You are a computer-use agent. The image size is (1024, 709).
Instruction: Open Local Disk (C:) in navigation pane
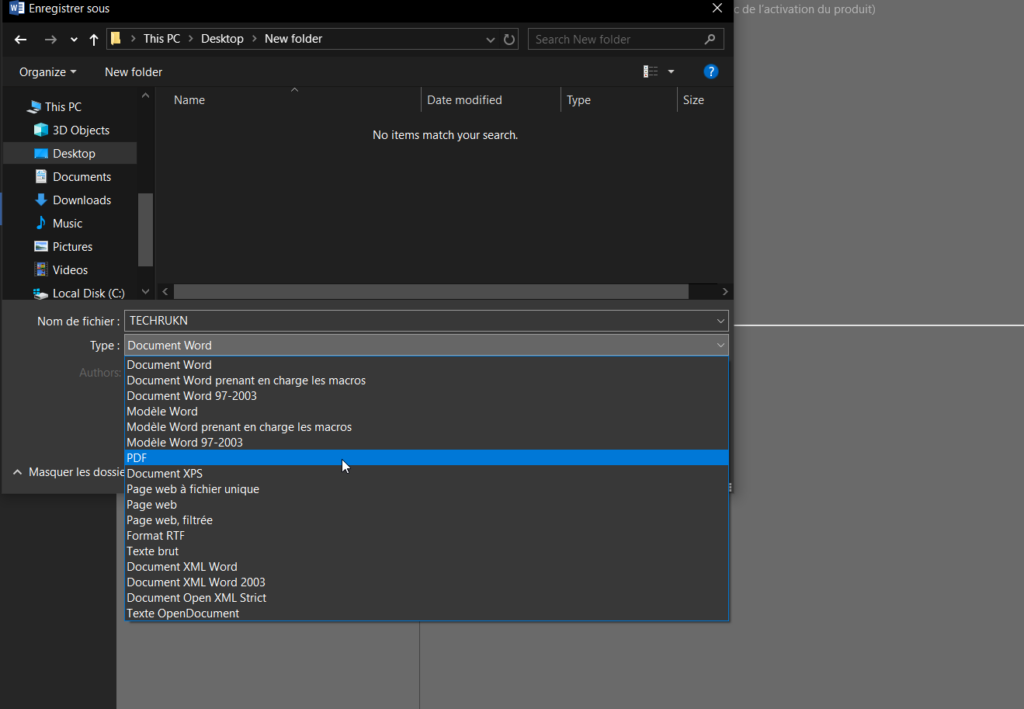coord(88,293)
